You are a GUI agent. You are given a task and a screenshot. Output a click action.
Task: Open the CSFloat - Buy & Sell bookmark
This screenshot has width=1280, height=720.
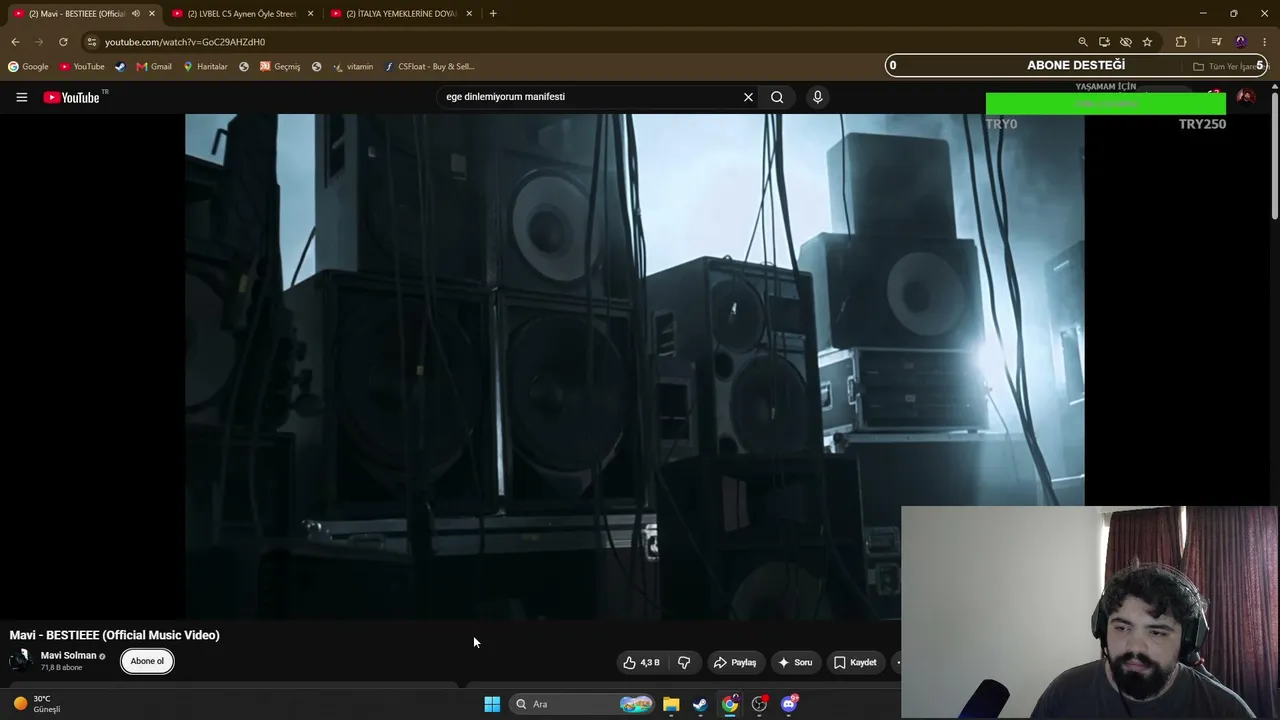430,67
